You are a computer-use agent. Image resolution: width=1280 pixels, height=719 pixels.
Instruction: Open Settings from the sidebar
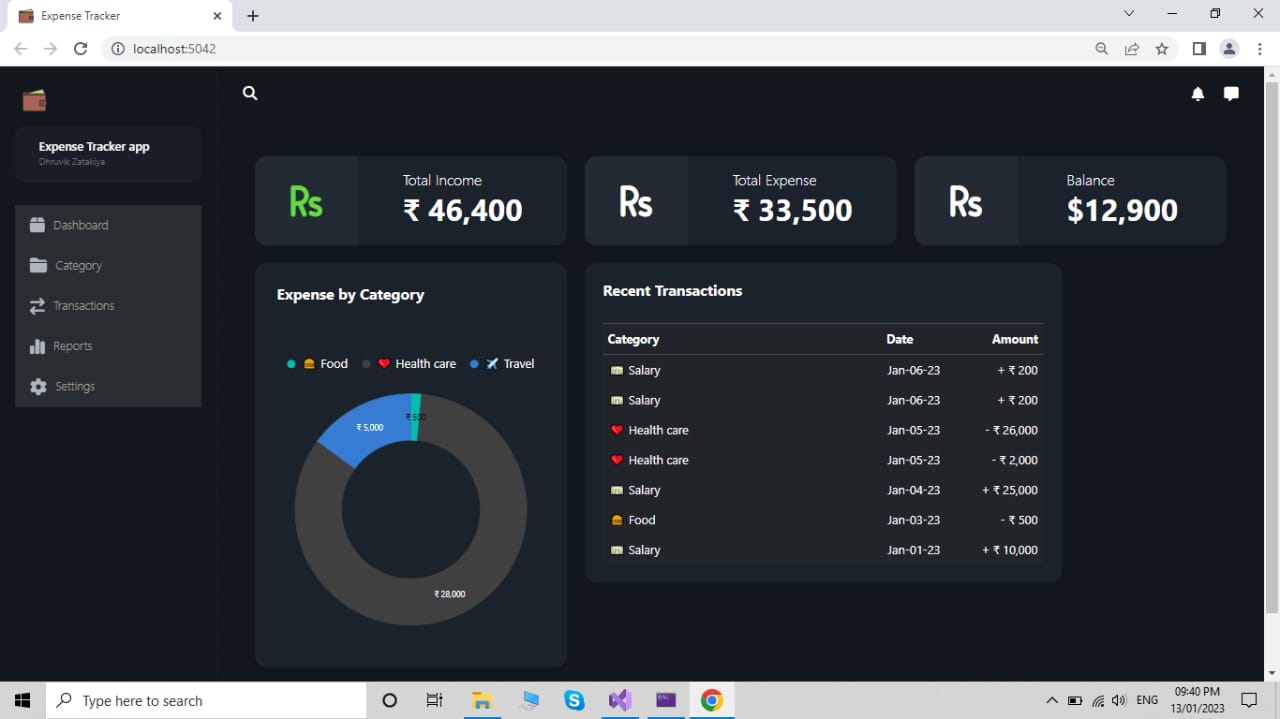pyautogui.click(x=73, y=386)
